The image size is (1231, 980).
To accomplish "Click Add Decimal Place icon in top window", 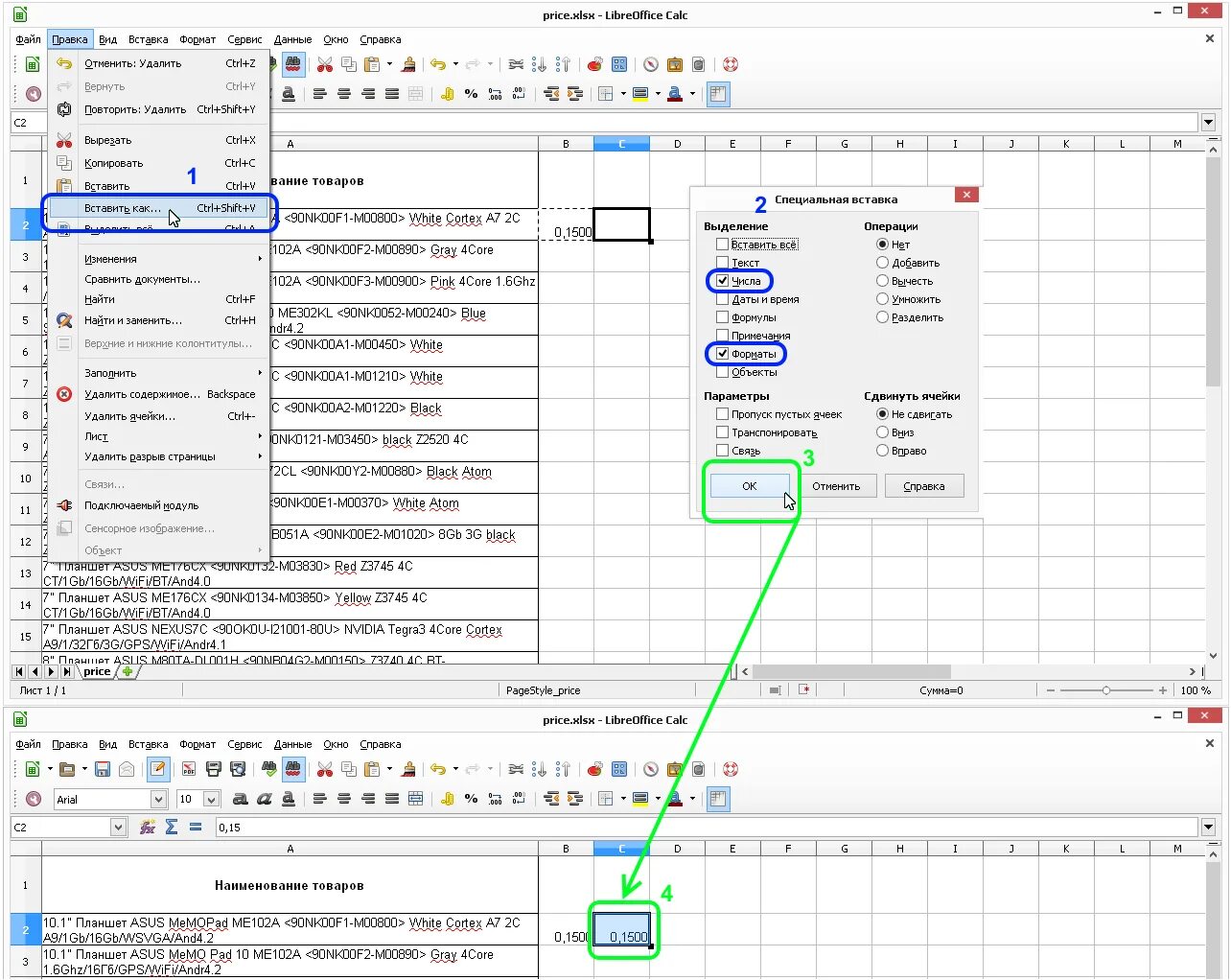I will pyautogui.click(x=495, y=94).
